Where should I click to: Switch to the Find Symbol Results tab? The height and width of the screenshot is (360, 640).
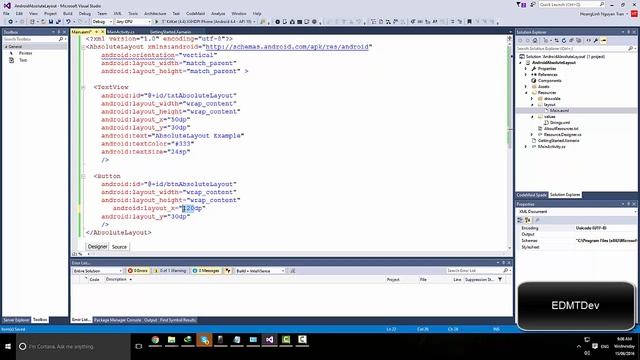tap(178, 320)
